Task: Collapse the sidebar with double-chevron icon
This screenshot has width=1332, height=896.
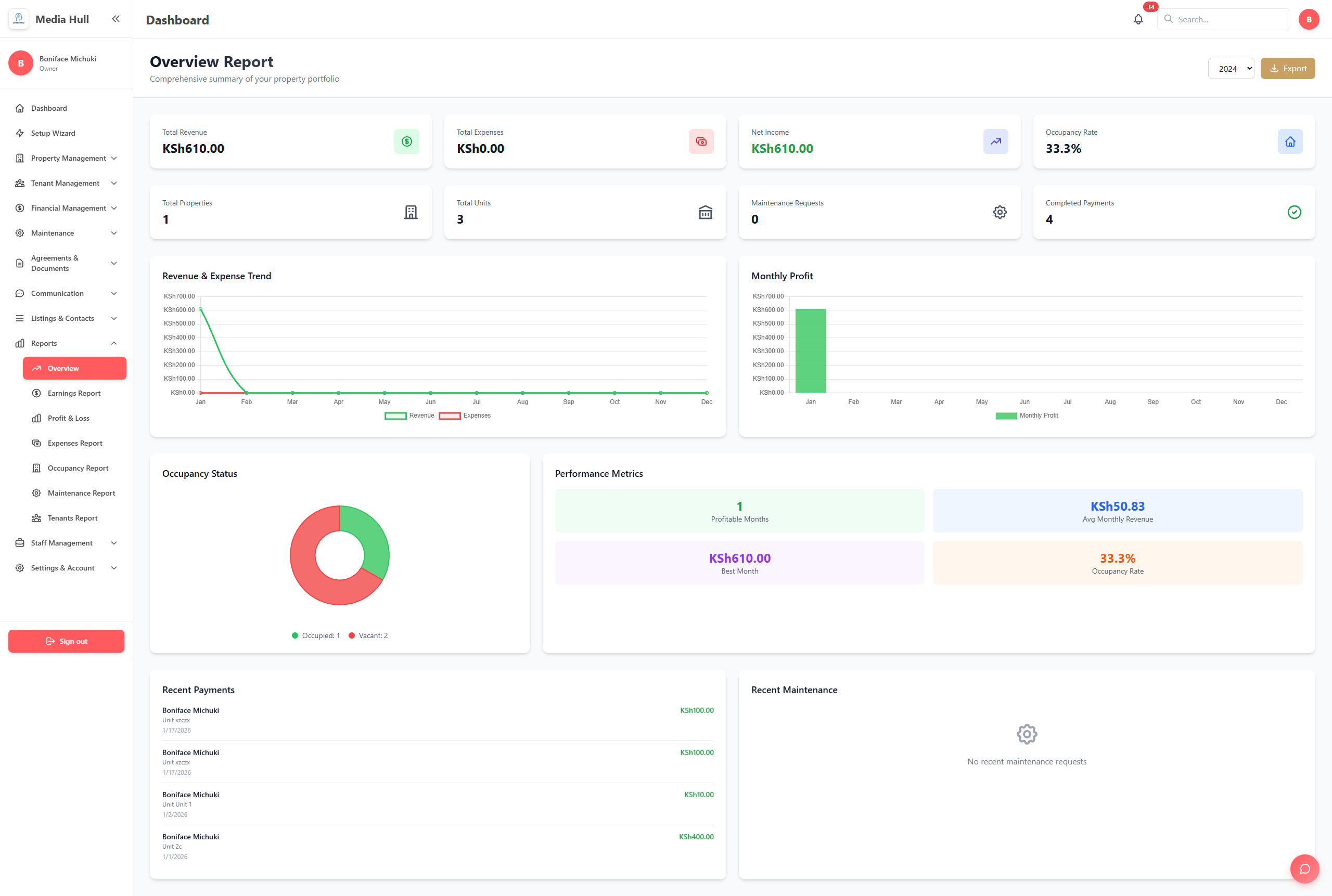Action: [116, 19]
